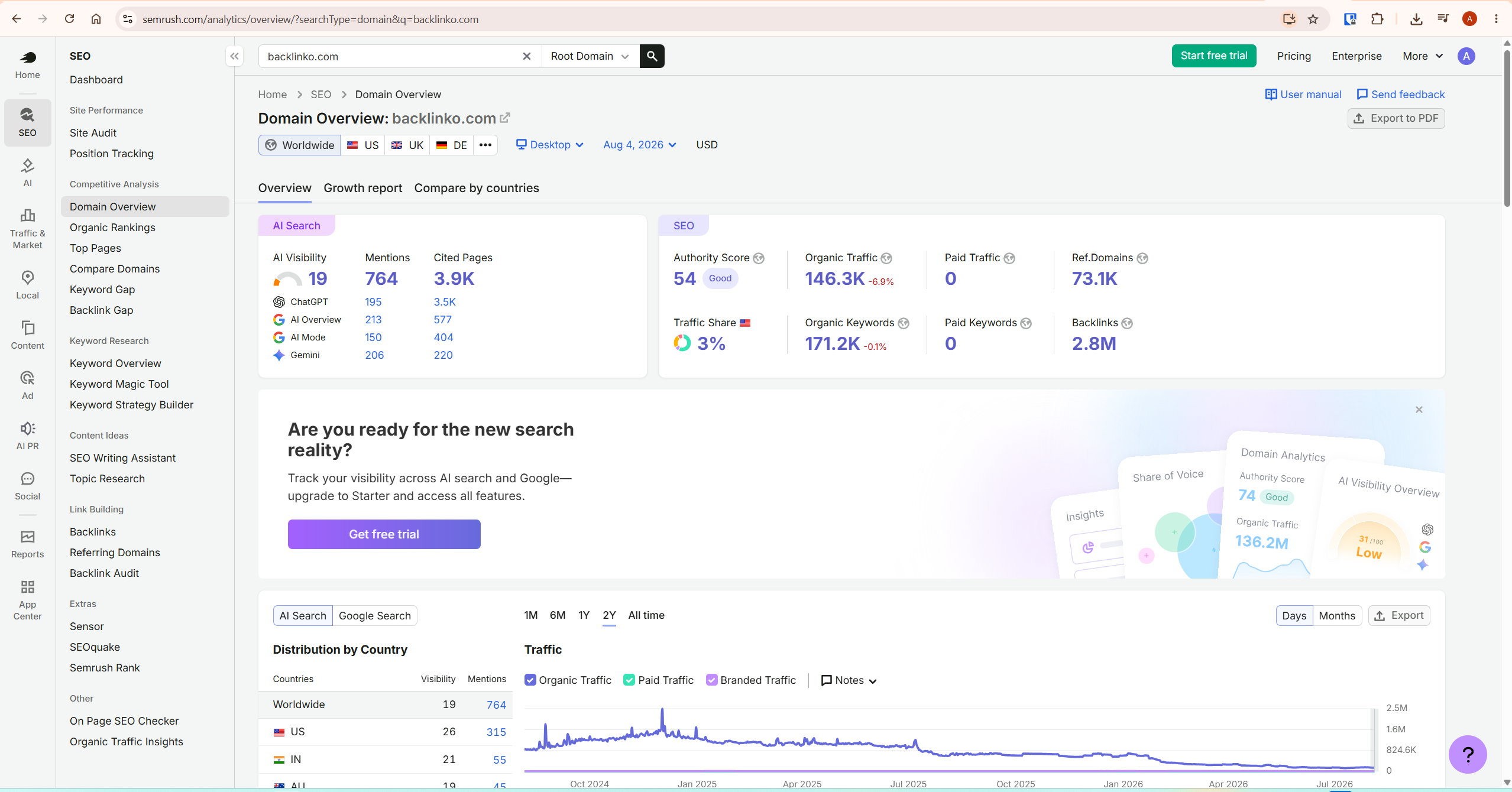The width and height of the screenshot is (1512, 792).
Task: Click Backlinks info globe icon
Action: point(1127,323)
